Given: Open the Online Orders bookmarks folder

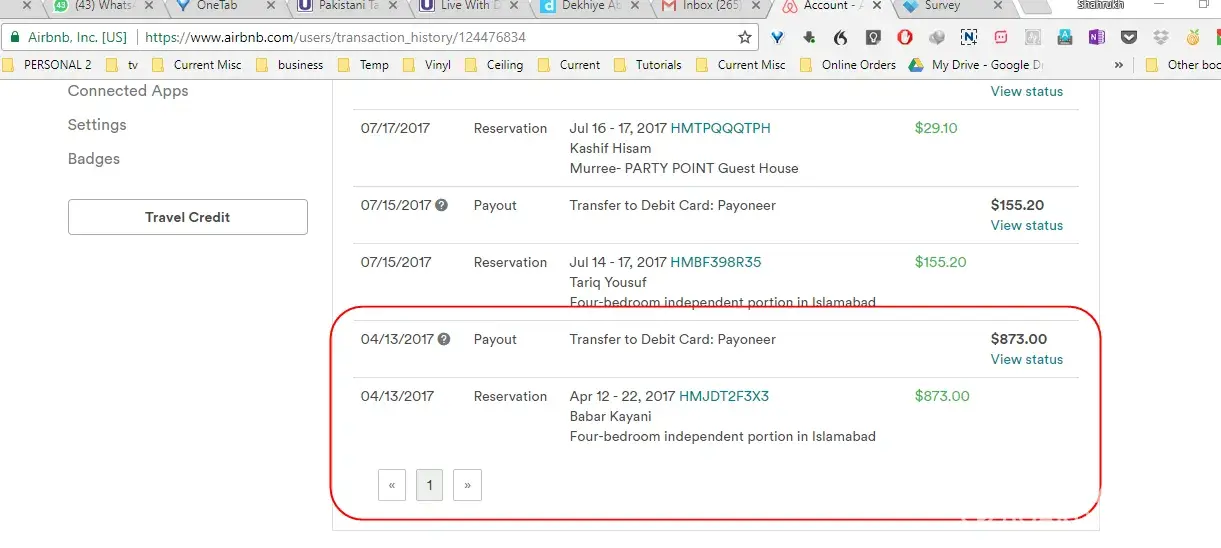Looking at the screenshot, I should pos(848,65).
